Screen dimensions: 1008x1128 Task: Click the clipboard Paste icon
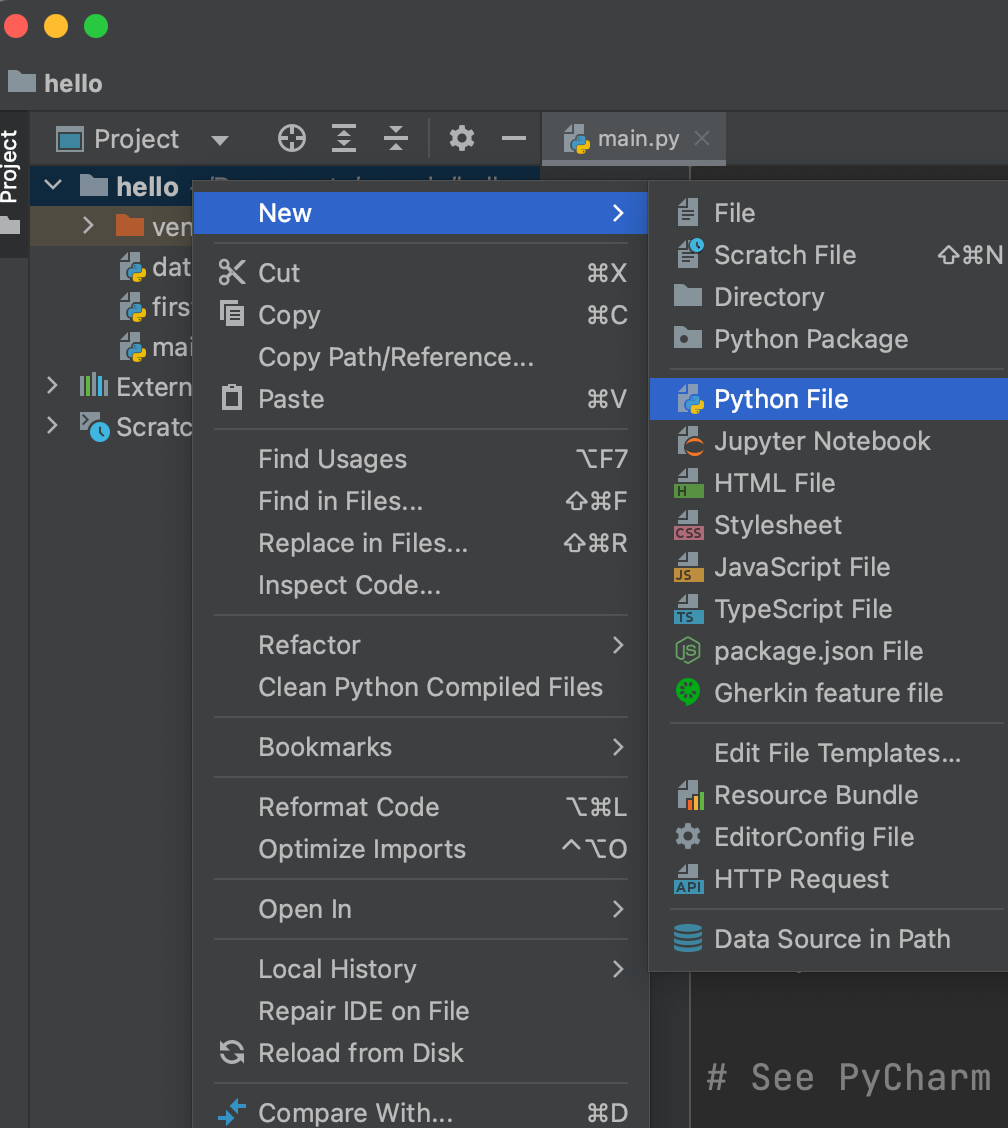pyautogui.click(x=232, y=398)
